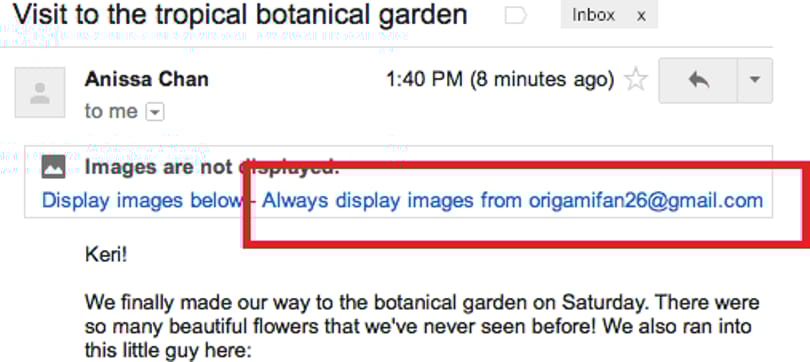Image resolution: width=810 pixels, height=362 pixels.
Task: Click the 1:40 PM timestamp
Action: click(425, 80)
